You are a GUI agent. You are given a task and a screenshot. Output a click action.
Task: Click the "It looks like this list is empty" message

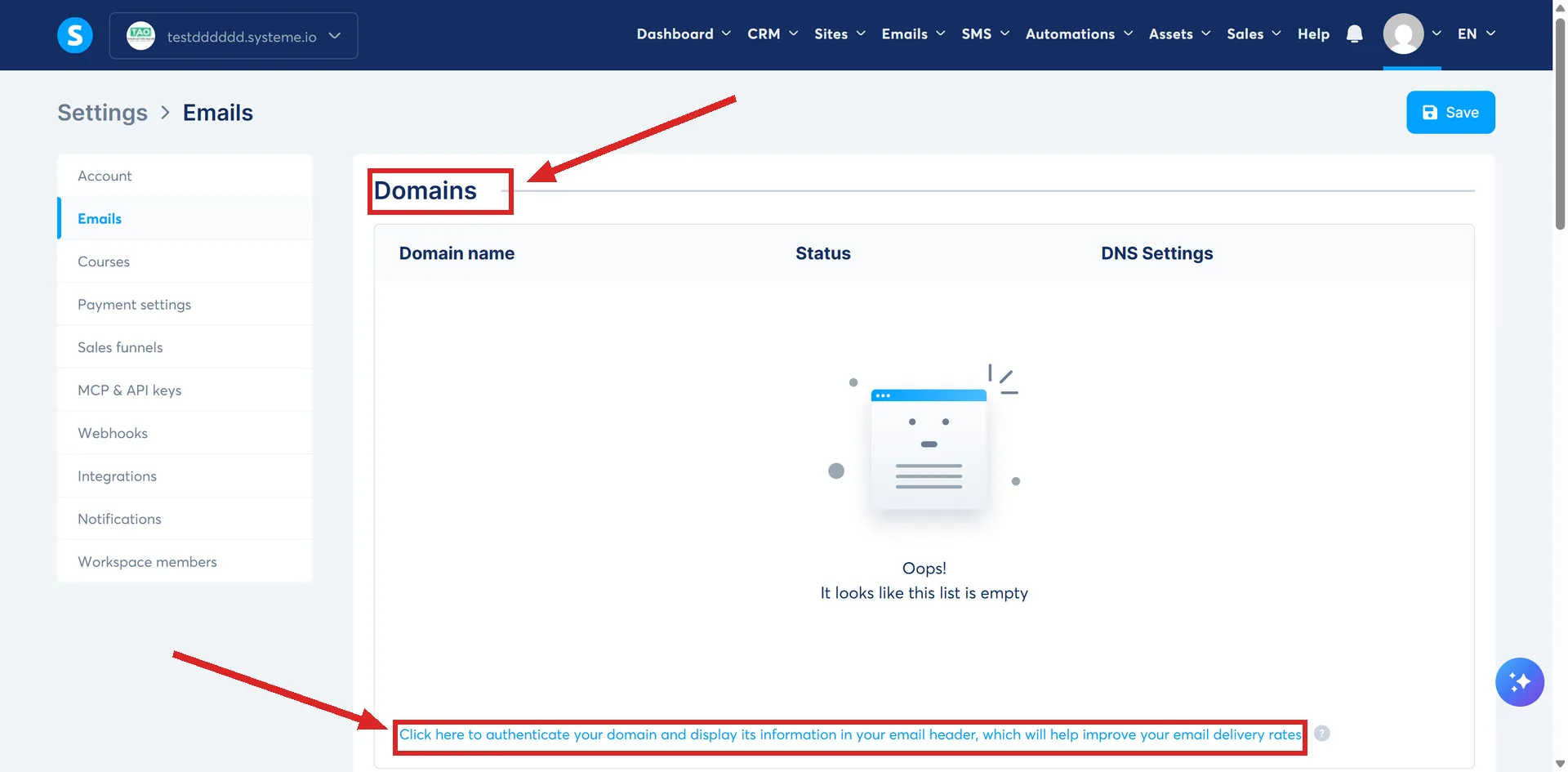click(x=924, y=593)
